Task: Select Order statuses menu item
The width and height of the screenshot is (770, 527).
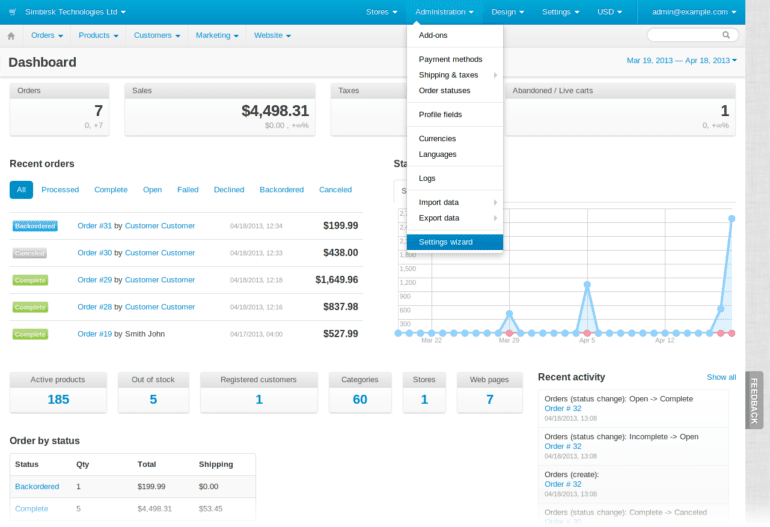Action: [x=455, y=91]
